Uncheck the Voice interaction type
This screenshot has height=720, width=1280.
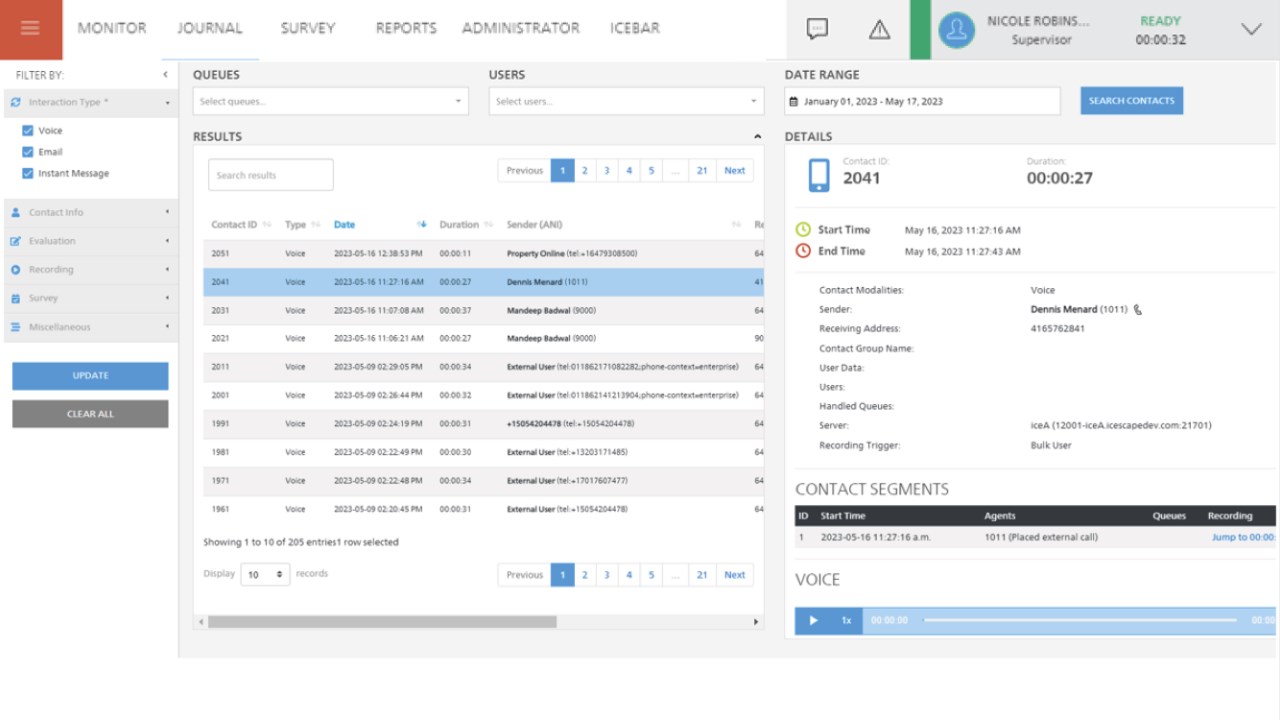pyautogui.click(x=28, y=131)
